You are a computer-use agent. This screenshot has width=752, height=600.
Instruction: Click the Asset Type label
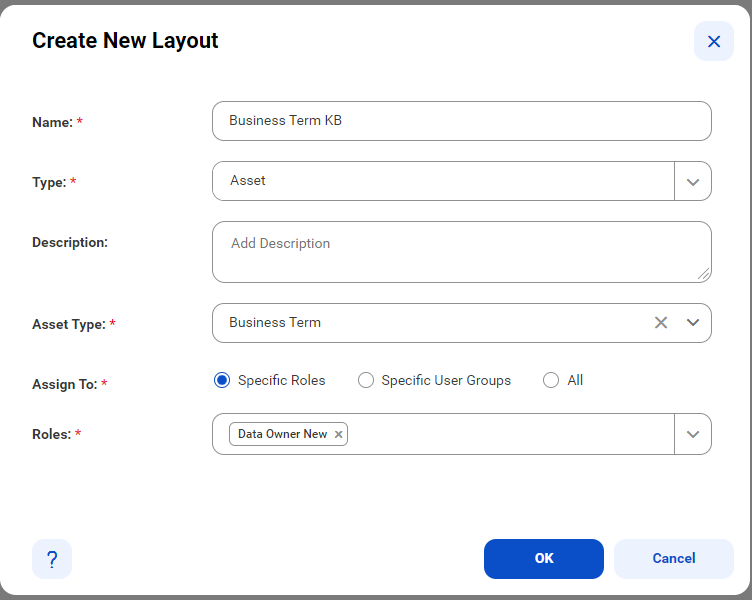[69, 325]
